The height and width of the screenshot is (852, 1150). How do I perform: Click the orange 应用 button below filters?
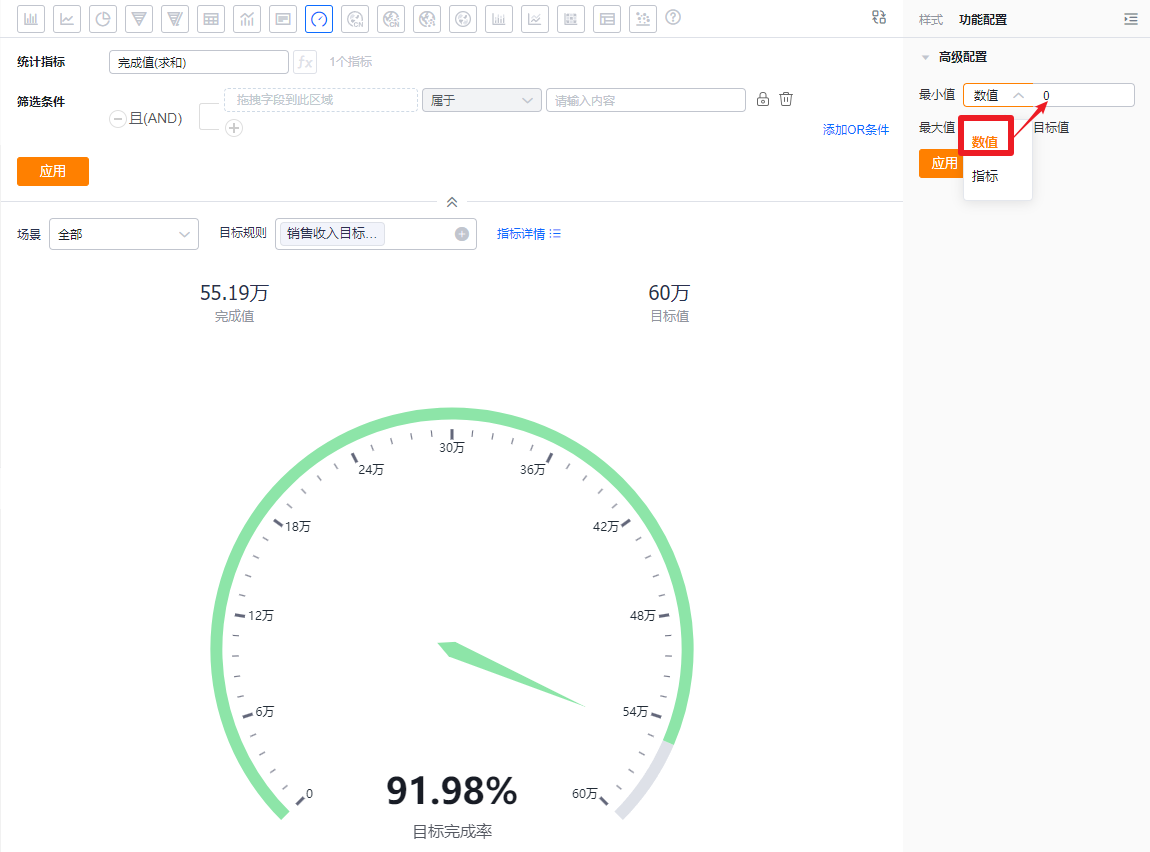click(53, 172)
